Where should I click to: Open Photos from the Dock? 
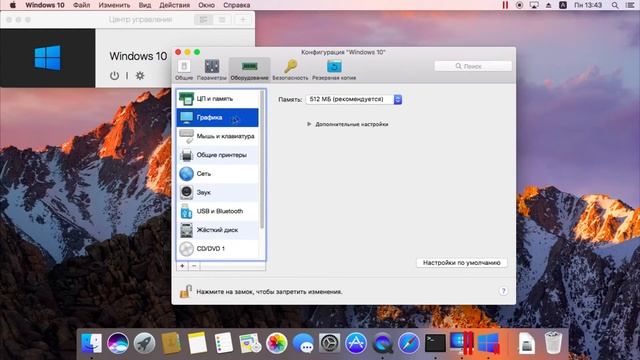[277, 343]
